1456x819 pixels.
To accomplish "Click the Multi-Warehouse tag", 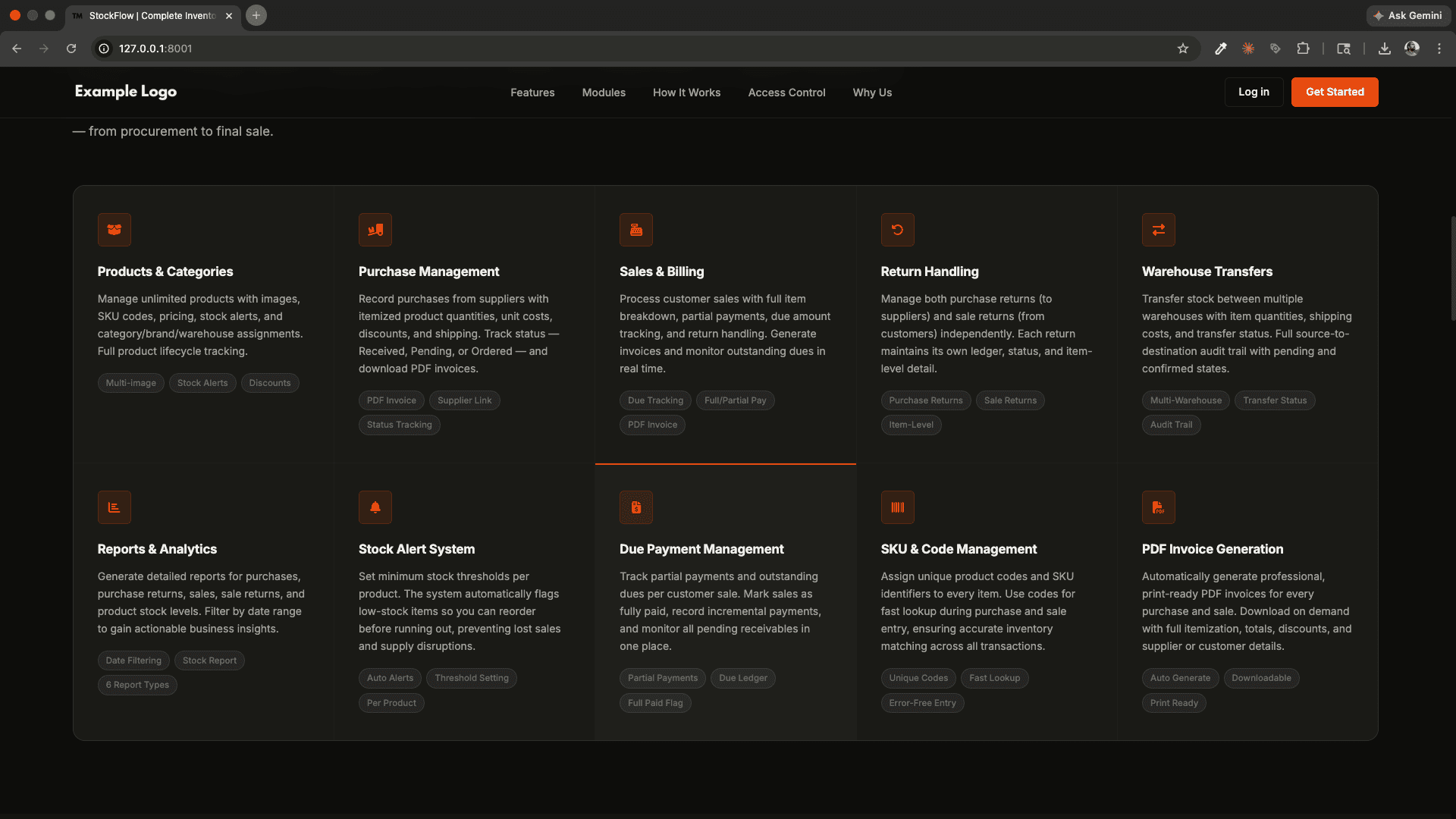I will click(1185, 400).
